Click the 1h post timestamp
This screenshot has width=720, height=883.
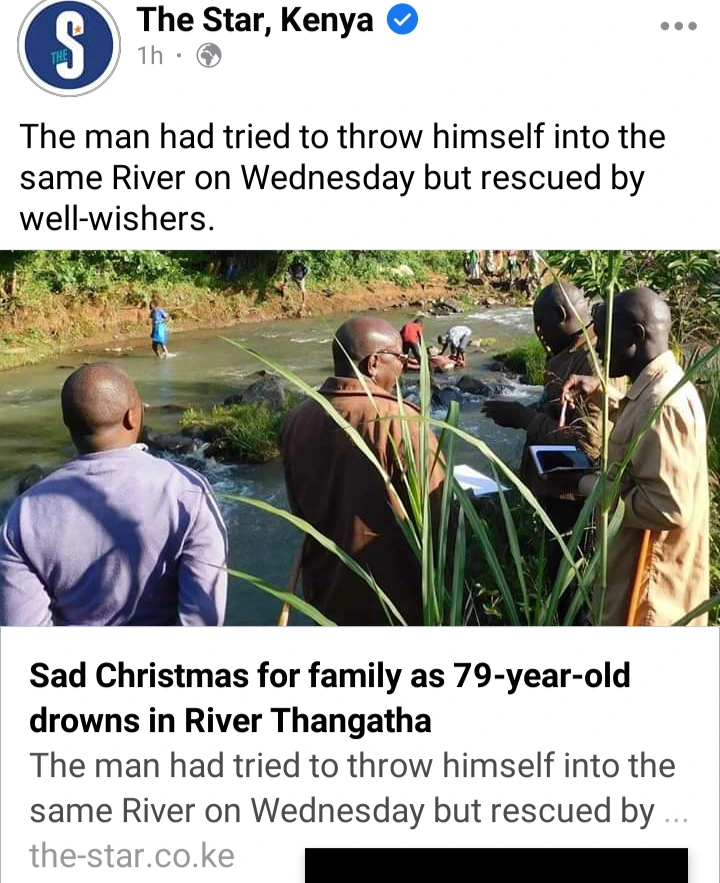150,56
